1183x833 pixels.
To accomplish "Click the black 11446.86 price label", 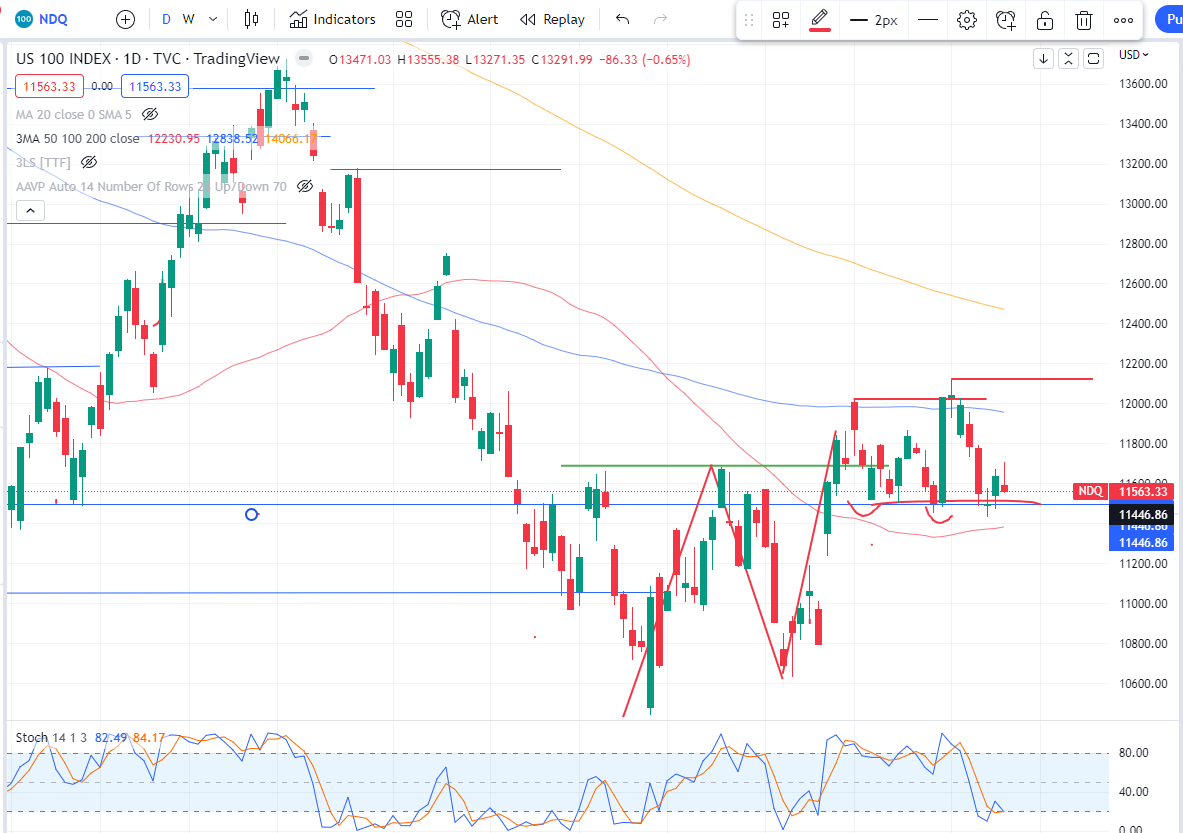I will click(1144, 515).
